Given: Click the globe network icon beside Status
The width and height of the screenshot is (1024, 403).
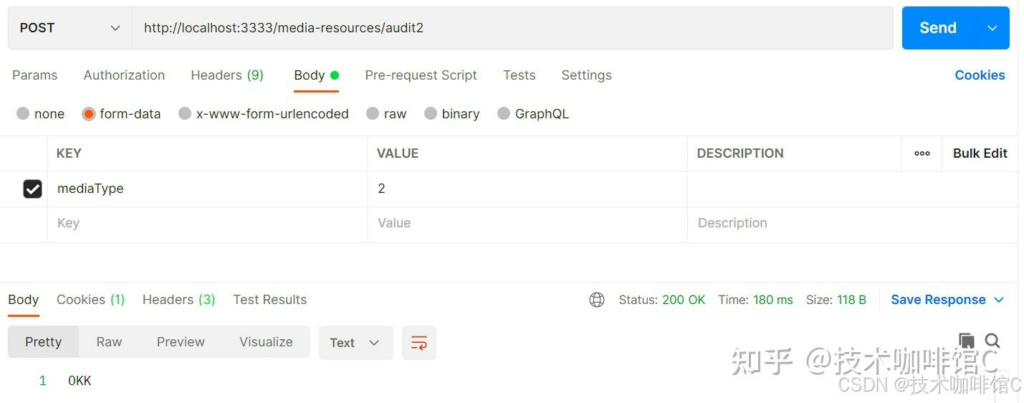Looking at the screenshot, I should (x=597, y=300).
